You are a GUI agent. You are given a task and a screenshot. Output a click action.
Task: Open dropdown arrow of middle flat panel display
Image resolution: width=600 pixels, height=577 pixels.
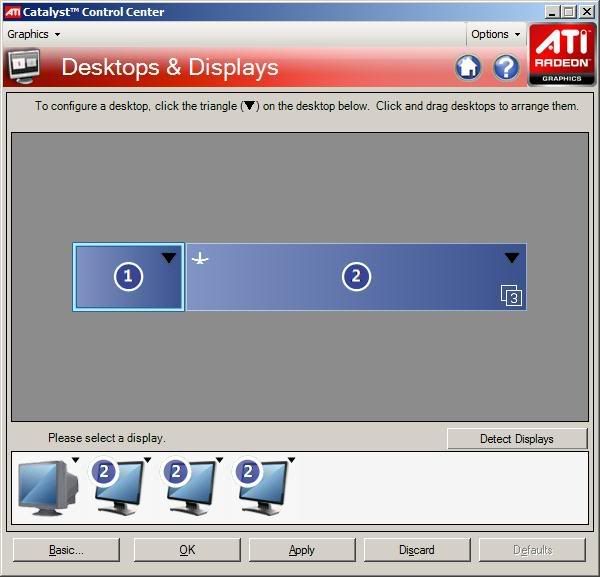pyautogui.click(x=219, y=460)
